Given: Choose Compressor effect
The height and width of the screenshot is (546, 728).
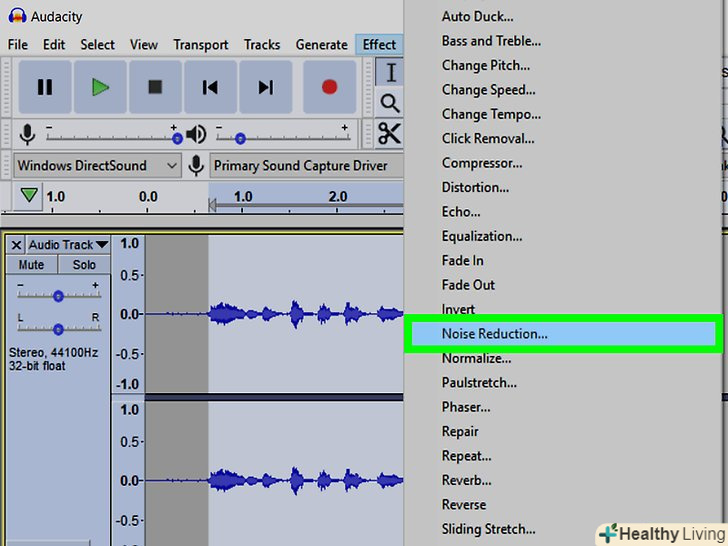Looking at the screenshot, I should click(482, 163).
